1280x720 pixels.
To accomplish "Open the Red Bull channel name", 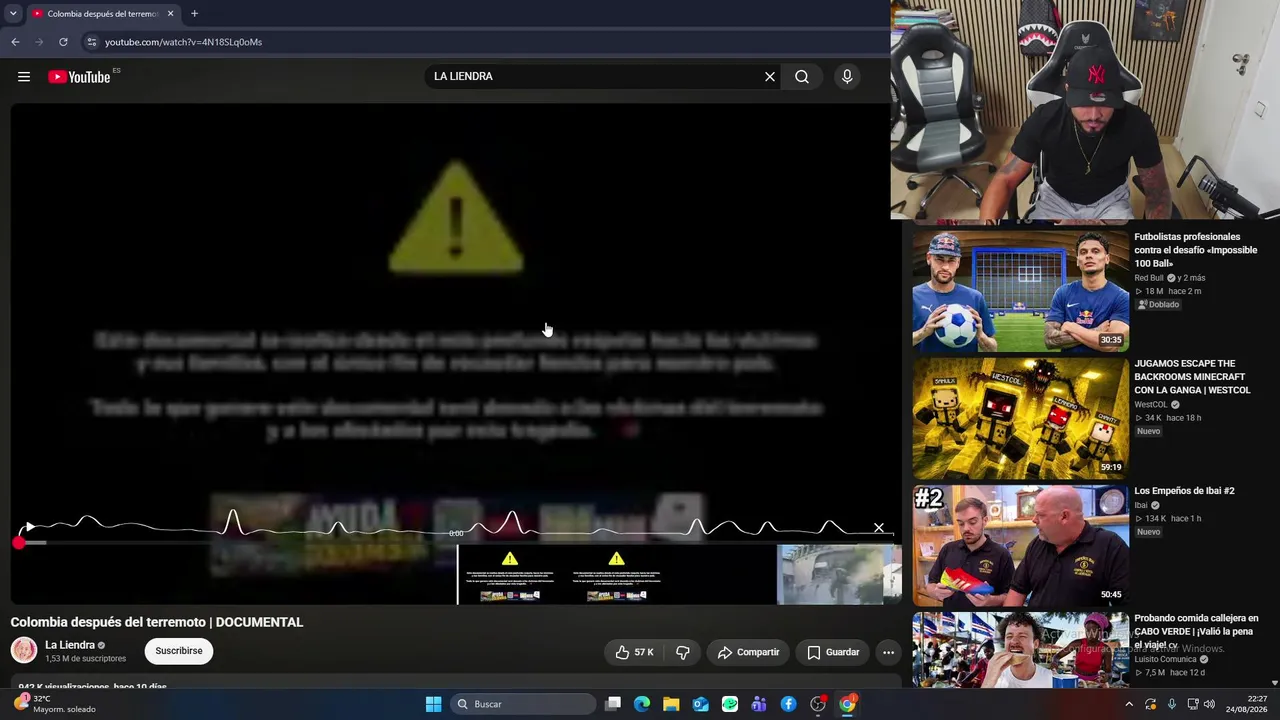I will pyautogui.click(x=1149, y=278).
